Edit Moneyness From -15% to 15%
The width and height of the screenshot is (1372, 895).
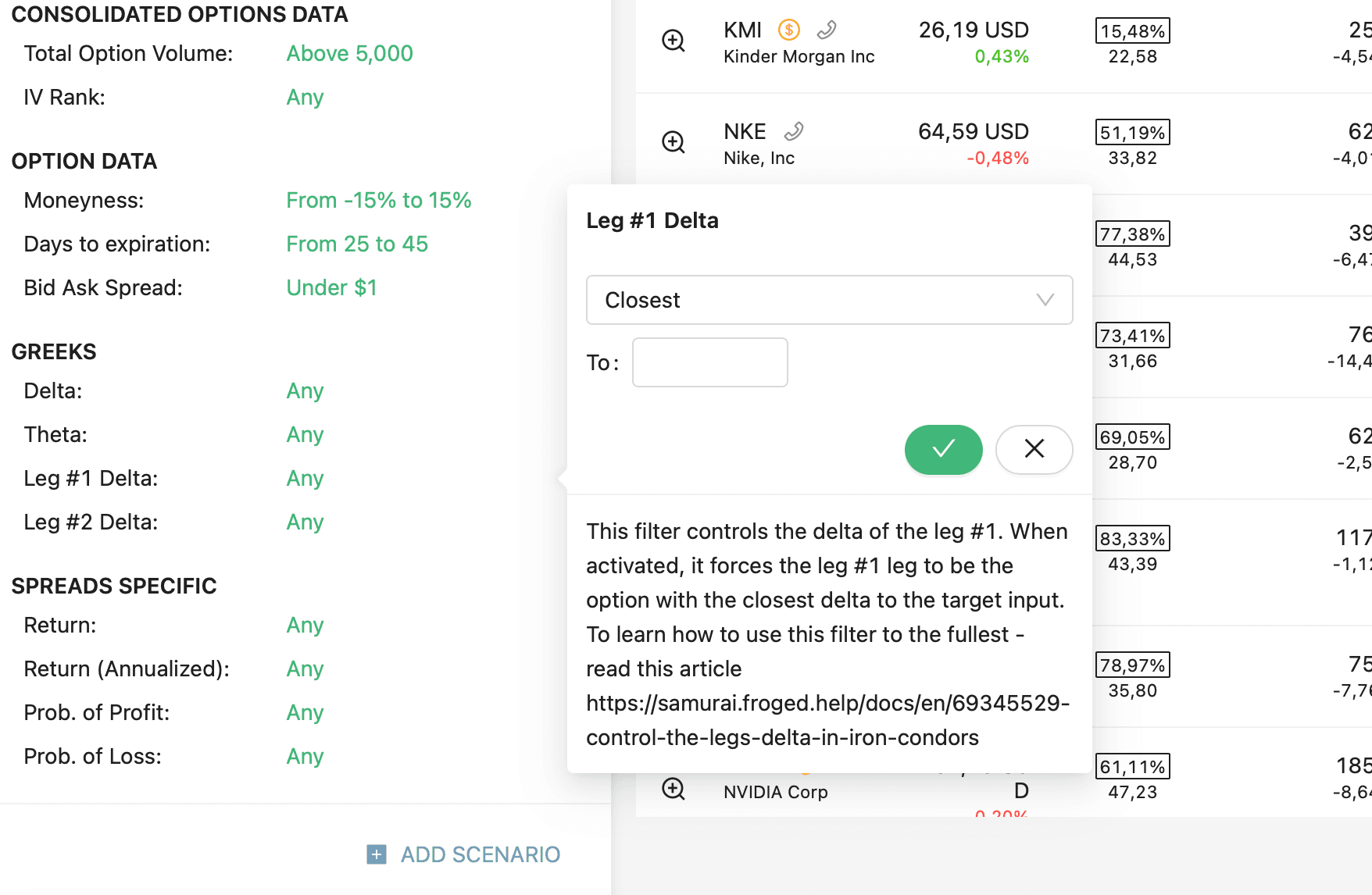379,200
